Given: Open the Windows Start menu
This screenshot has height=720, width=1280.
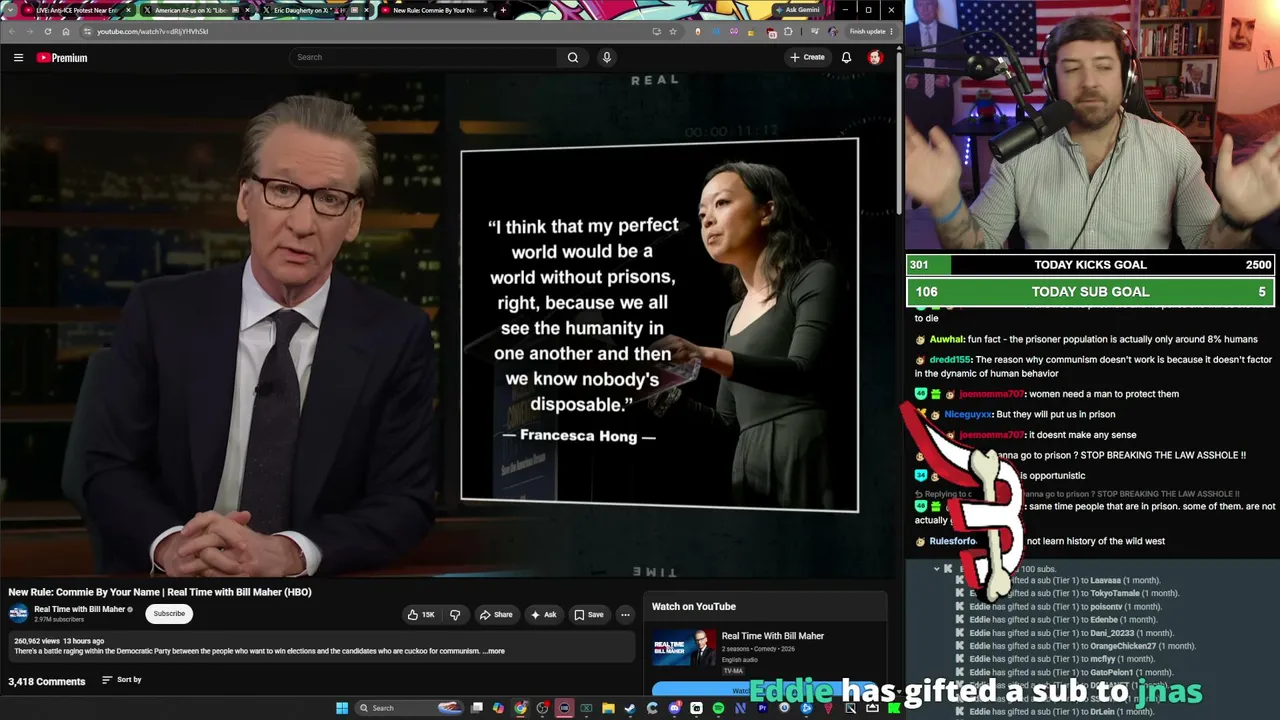Looking at the screenshot, I should (x=342, y=708).
